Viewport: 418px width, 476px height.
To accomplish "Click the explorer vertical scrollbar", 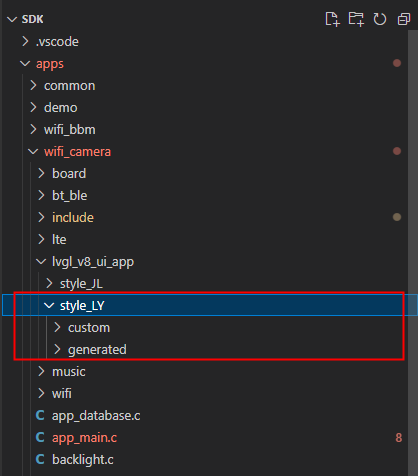I will click(413, 253).
